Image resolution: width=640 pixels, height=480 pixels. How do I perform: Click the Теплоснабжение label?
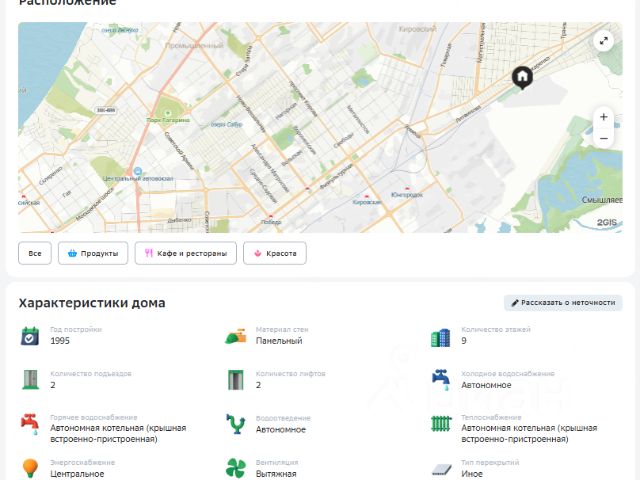pyautogui.click(x=491, y=417)
